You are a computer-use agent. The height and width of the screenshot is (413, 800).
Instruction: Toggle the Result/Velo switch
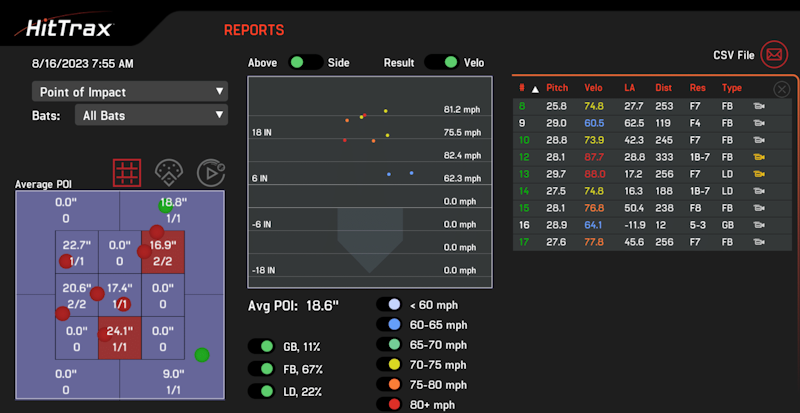[440, 62]
